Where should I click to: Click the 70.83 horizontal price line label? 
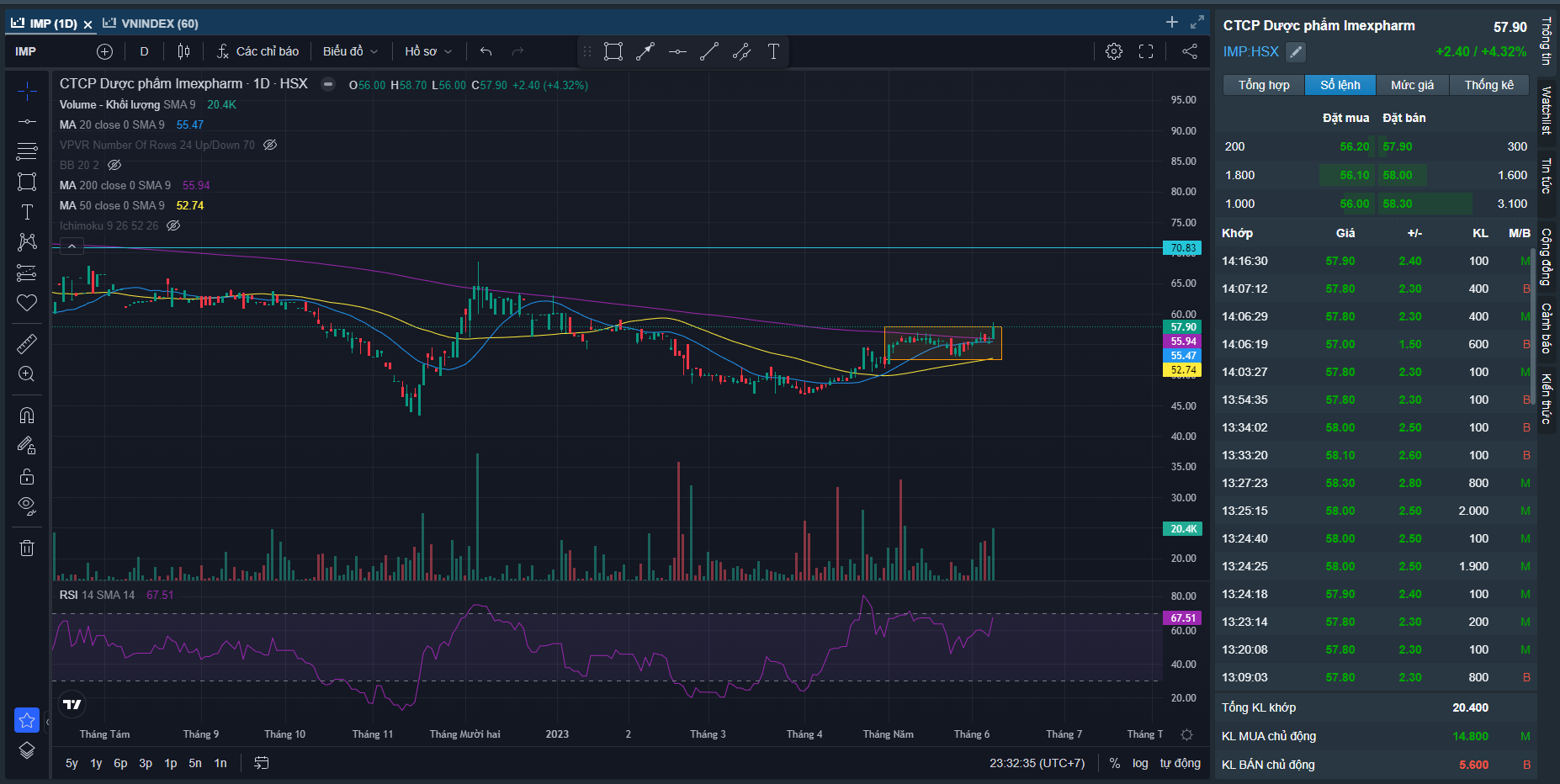point(1182,248)
